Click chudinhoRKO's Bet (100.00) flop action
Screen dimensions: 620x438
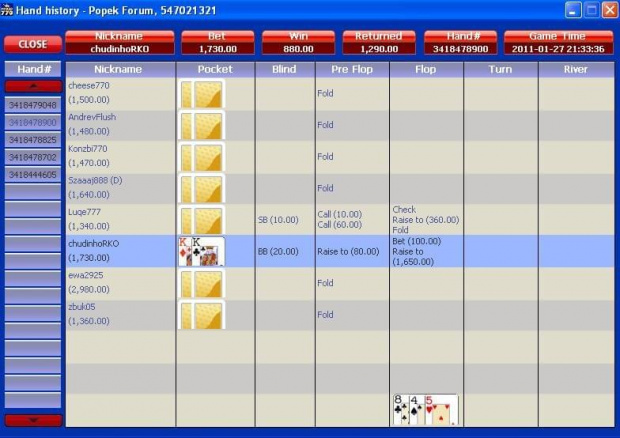coord(417,241)
